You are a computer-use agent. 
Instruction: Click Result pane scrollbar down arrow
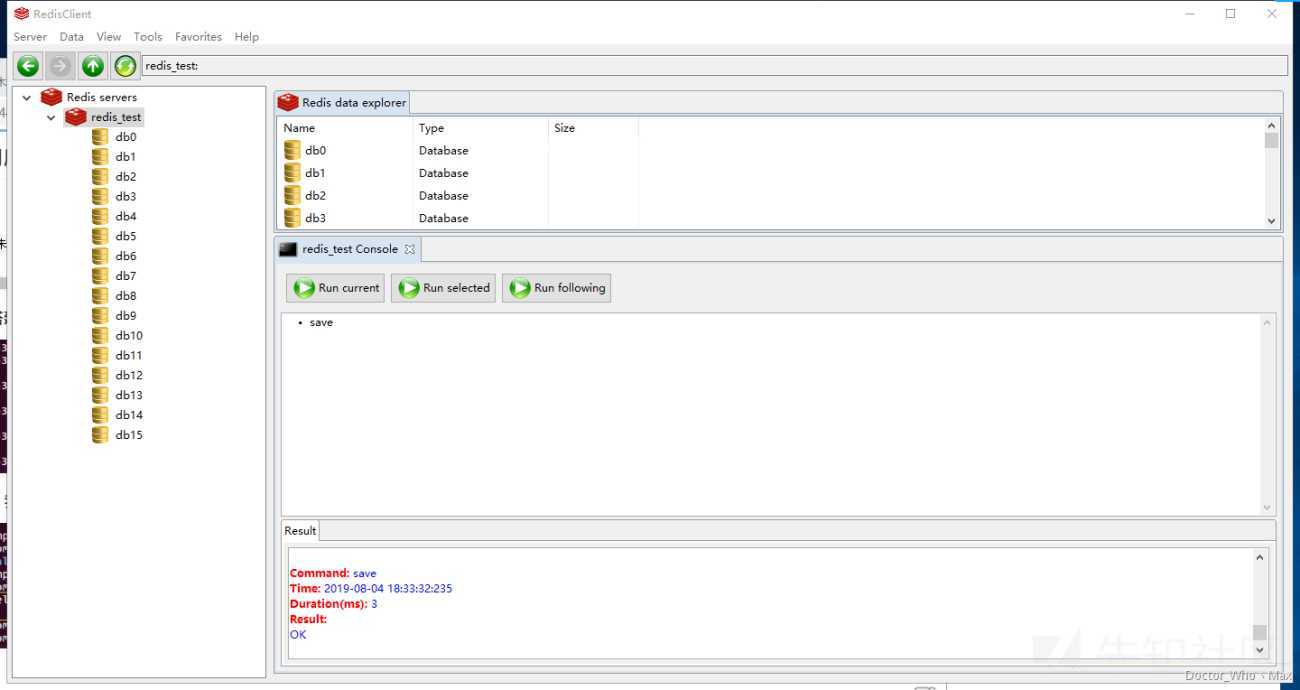pos(1260,650)
